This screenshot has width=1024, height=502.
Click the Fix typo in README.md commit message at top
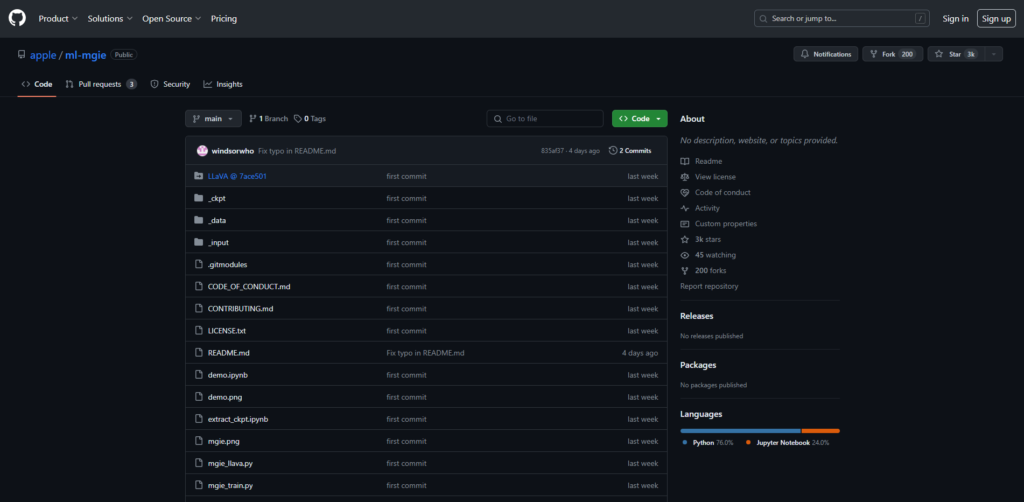click(x=297, y=151)
